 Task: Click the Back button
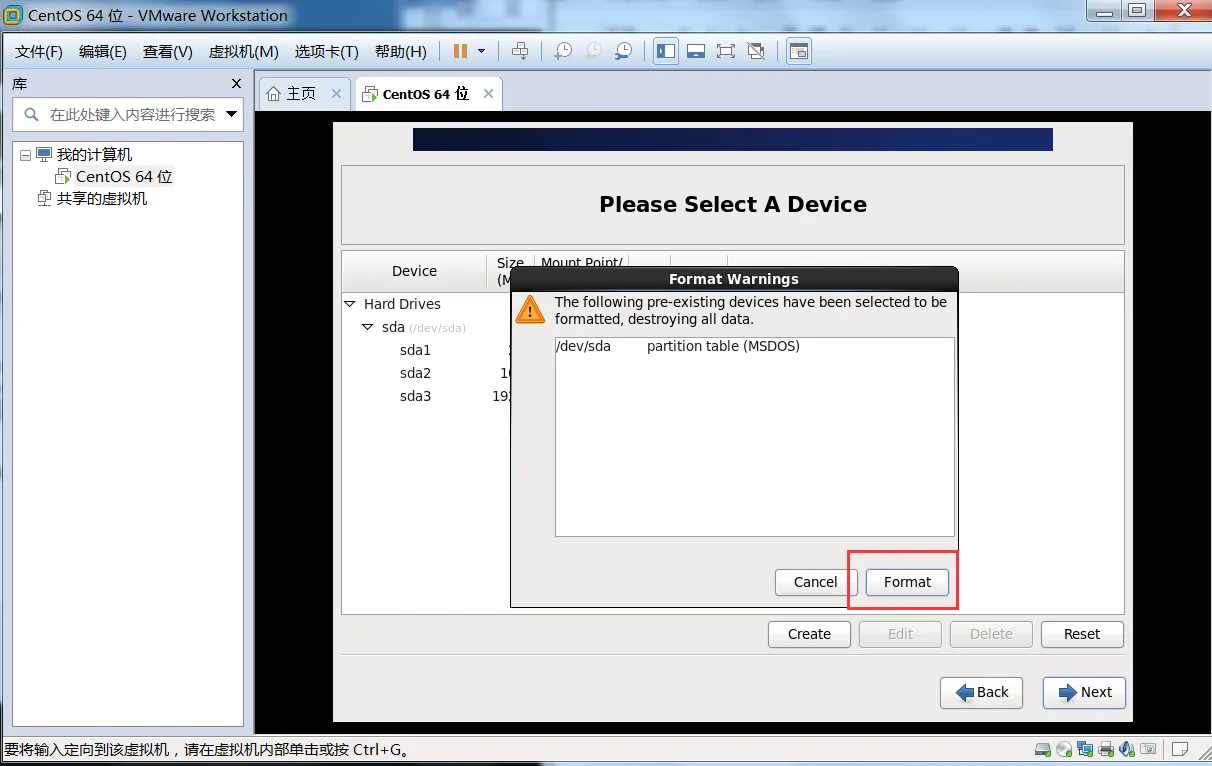click(981, 693)
